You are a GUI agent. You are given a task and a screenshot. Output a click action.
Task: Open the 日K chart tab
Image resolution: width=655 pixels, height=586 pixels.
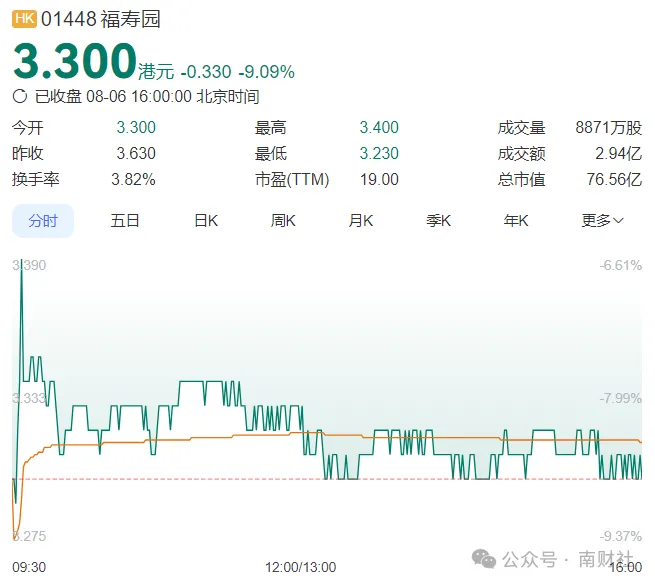206,221
